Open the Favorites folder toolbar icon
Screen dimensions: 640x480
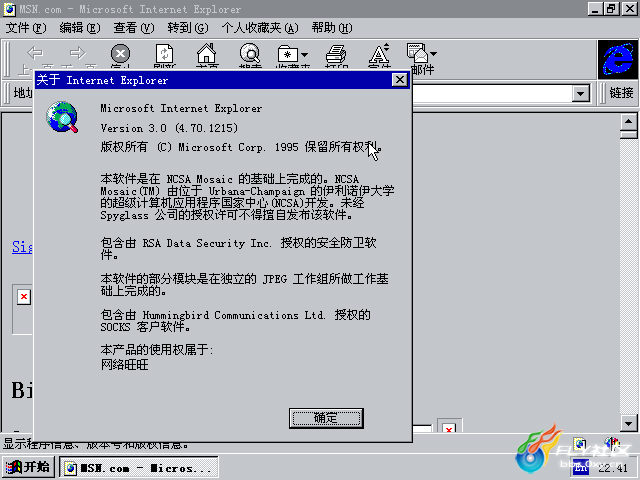coord(288,53)
